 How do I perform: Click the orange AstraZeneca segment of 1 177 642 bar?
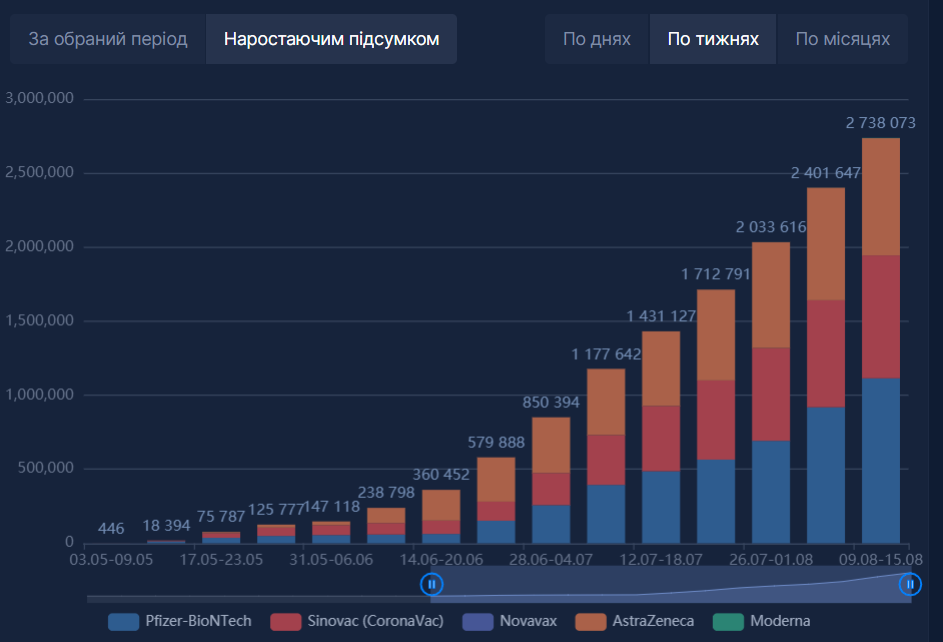pyautogui.click(x=606, y=402)
